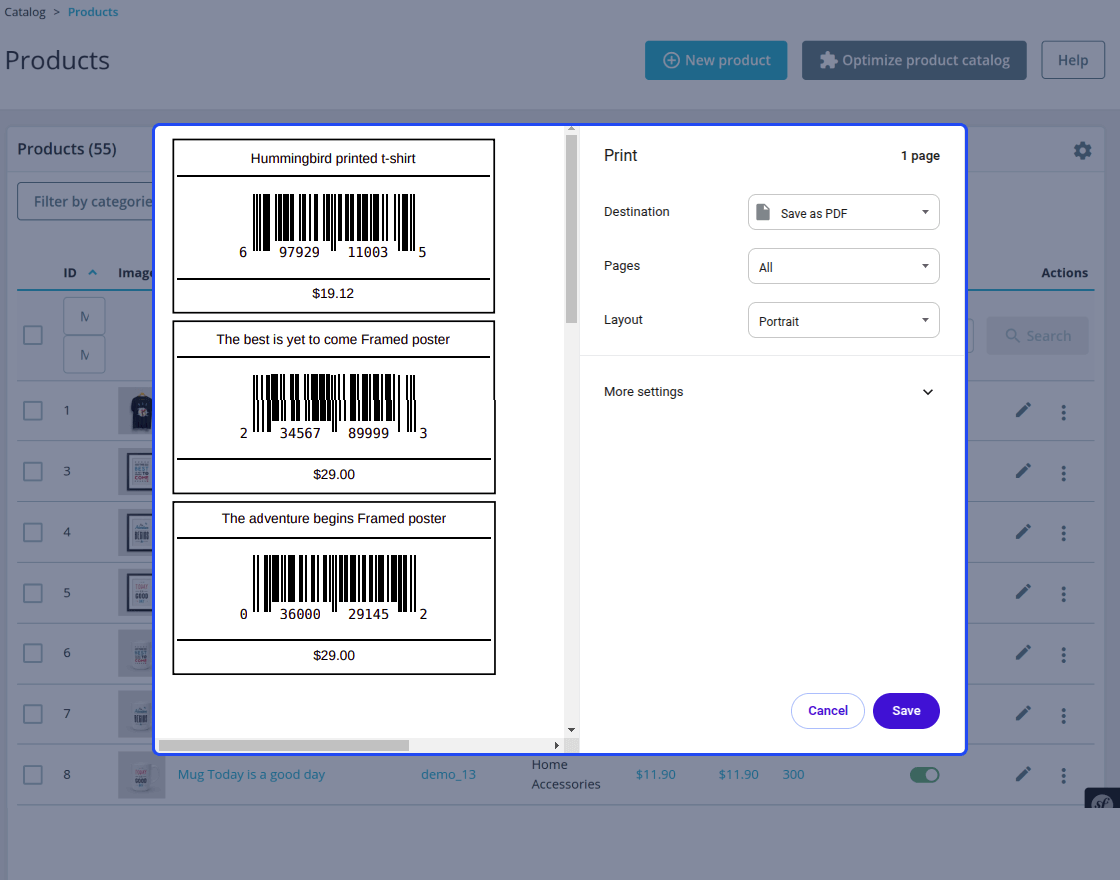Click edit pencil icon for product row 1
Screen dimensions: 1120x880
1023,410
